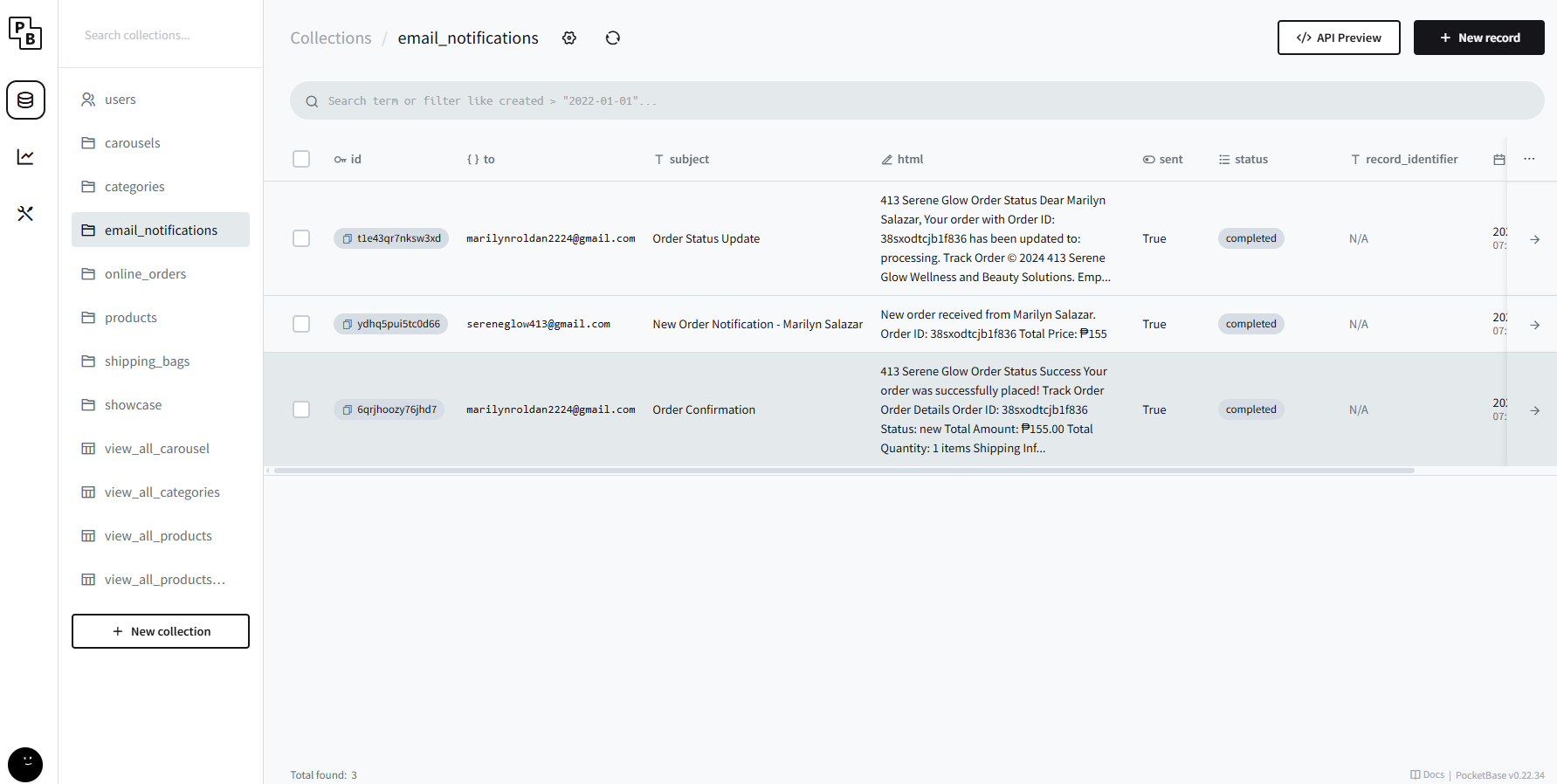Open the Order Status Update record arrow
The width and height of the screenshot is (1557, 784).
(1534, 239)
